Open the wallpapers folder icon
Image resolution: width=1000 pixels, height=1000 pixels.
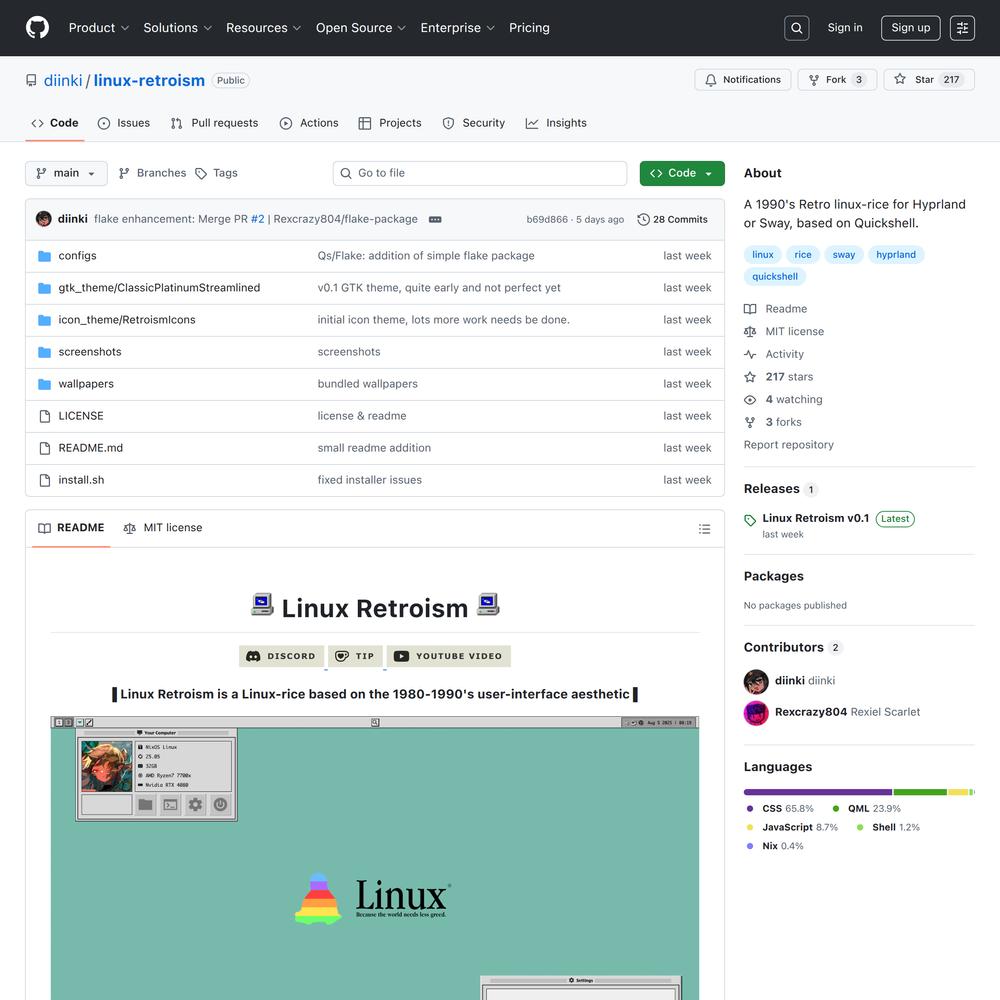pos(44,384)
